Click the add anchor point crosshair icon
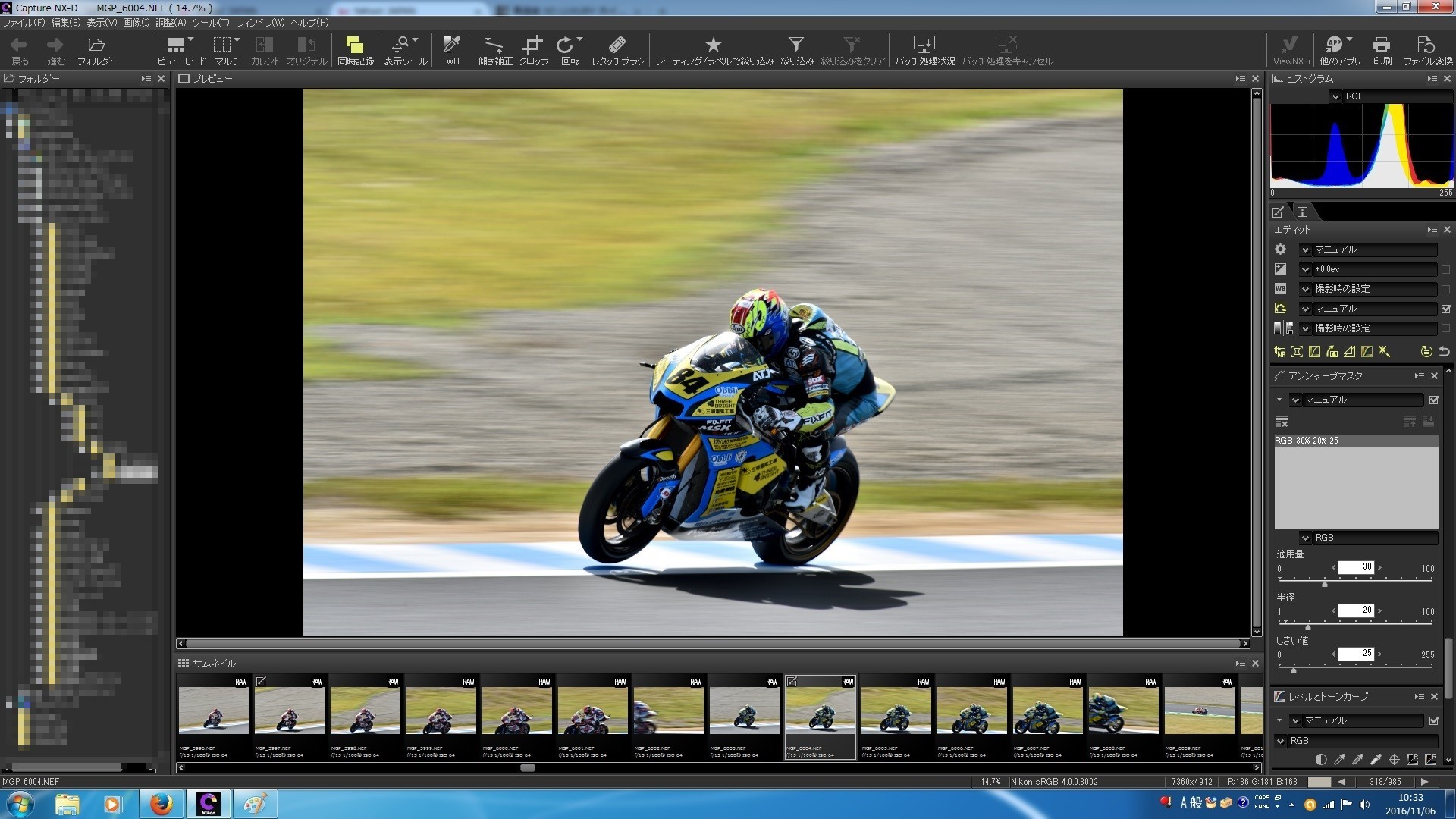Viewport: 1456px width, 819px height. 1394,759
